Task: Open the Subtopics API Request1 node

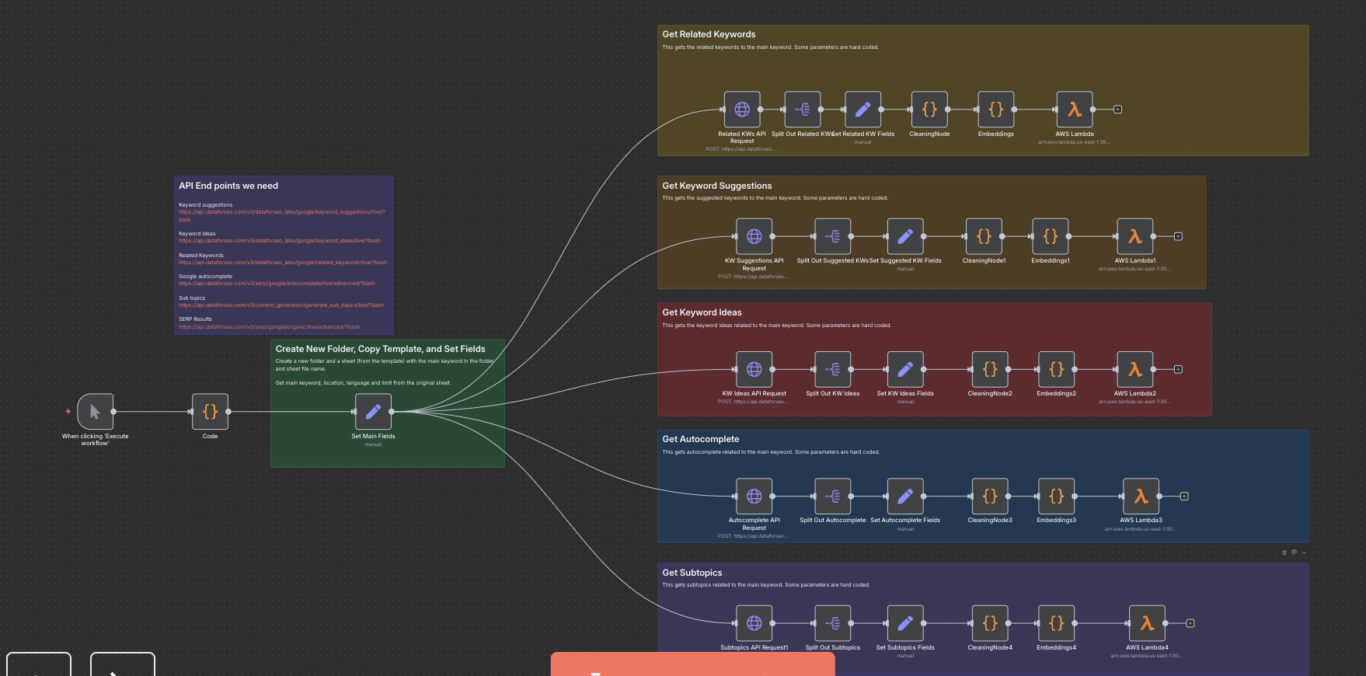Action: tap(753, 622)
